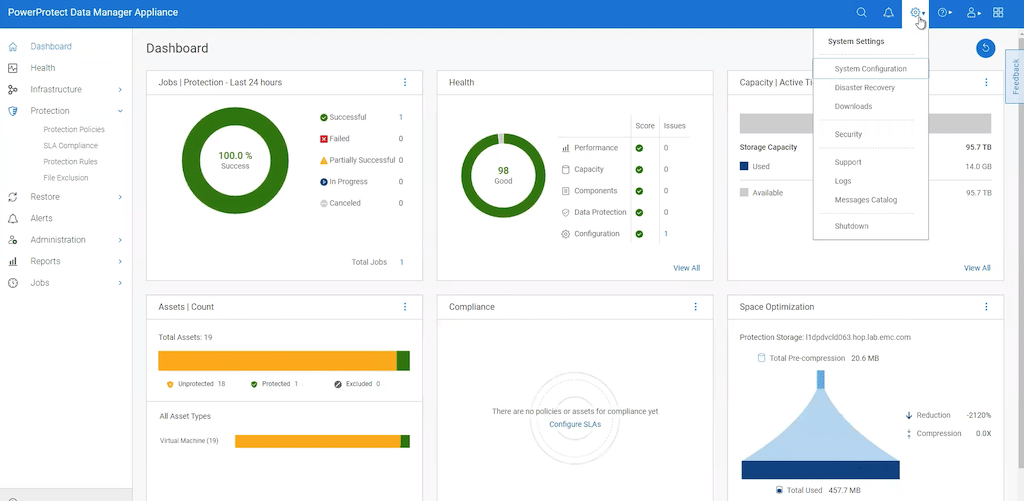Click the Infrastructure icon in sidebar

[12, 89]
